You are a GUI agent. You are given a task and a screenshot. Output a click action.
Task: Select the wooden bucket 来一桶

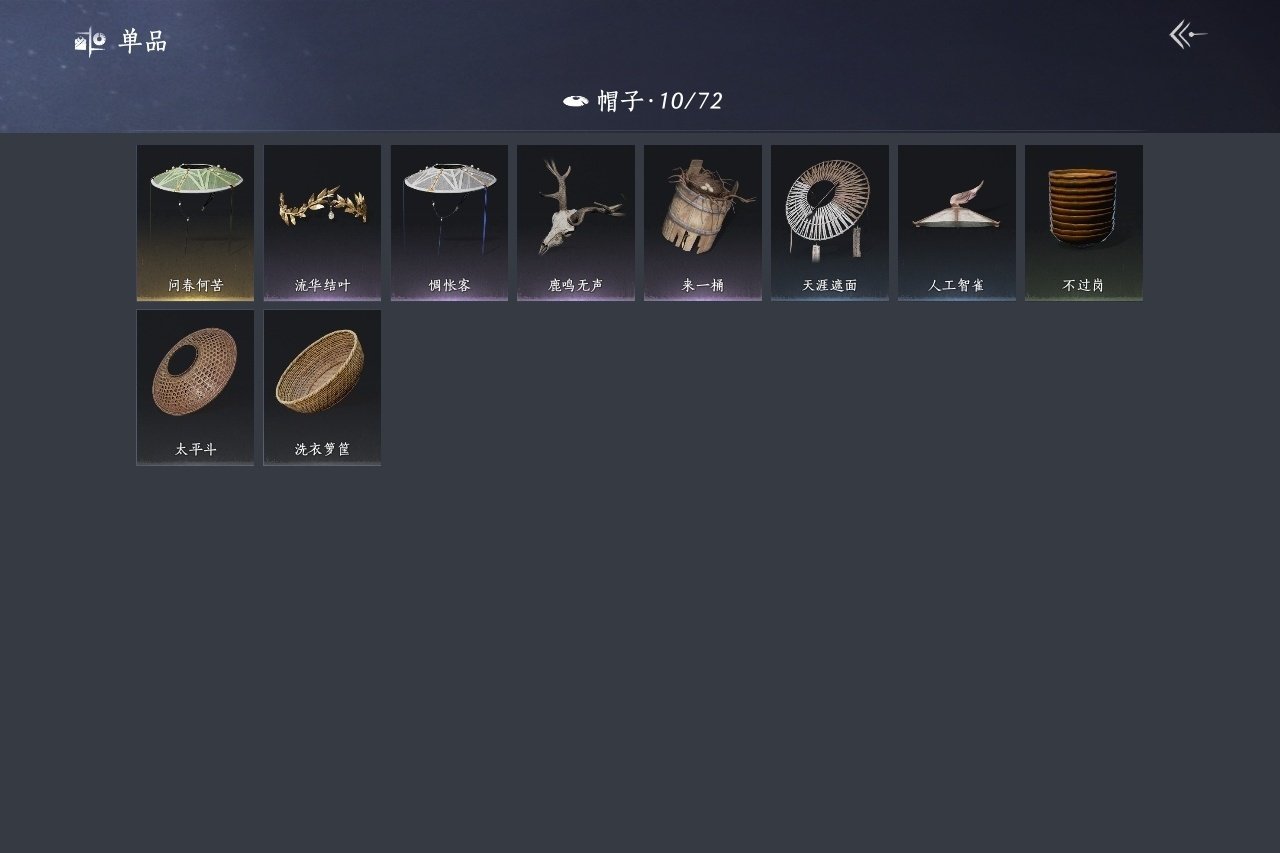pos(703,222)
